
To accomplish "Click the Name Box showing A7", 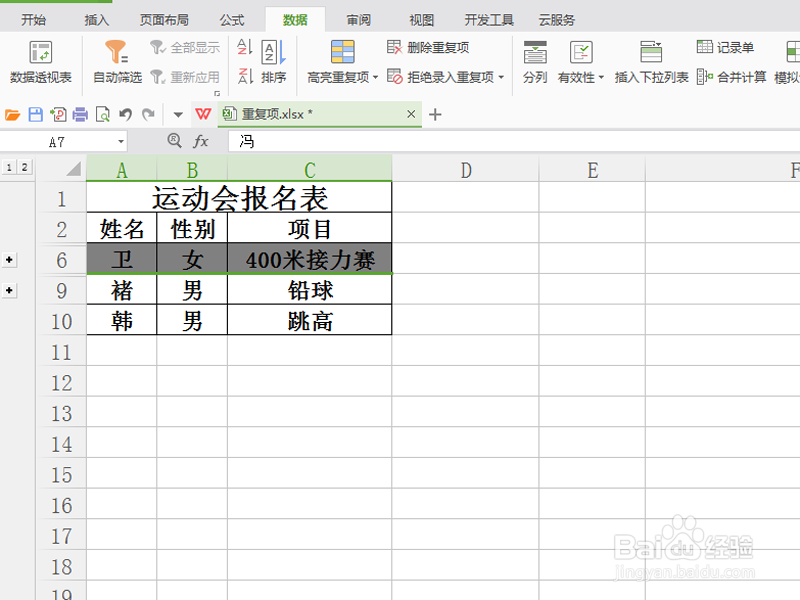I will [57, 141].
